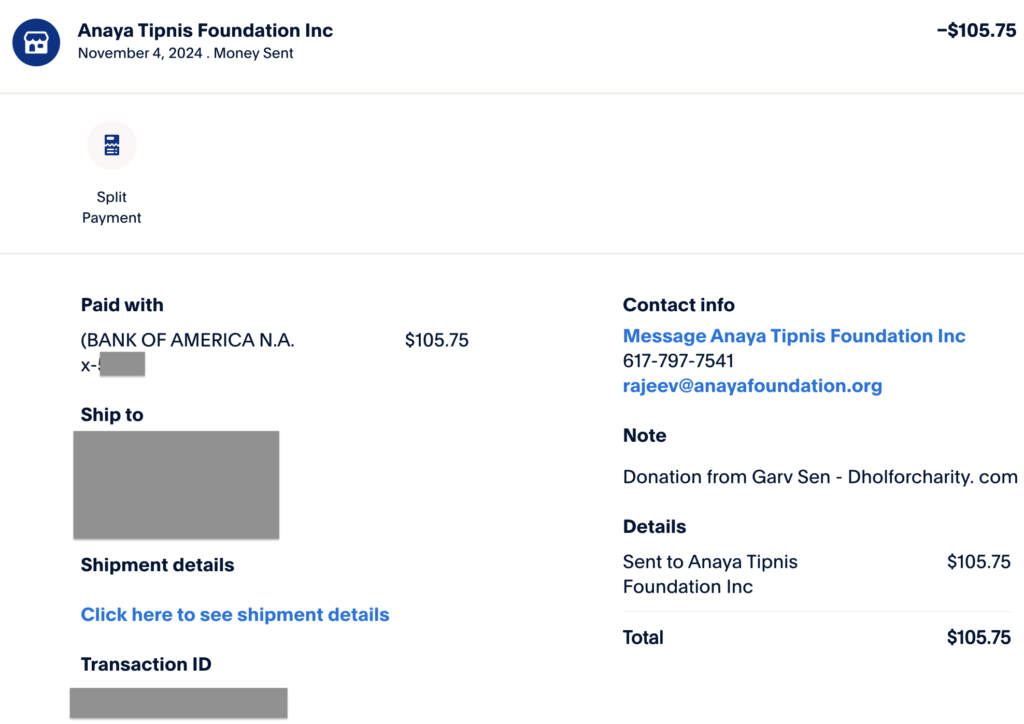Click the merchant storefront icon
This screenshot has width=1024, height=724.
tap(36, 42)
